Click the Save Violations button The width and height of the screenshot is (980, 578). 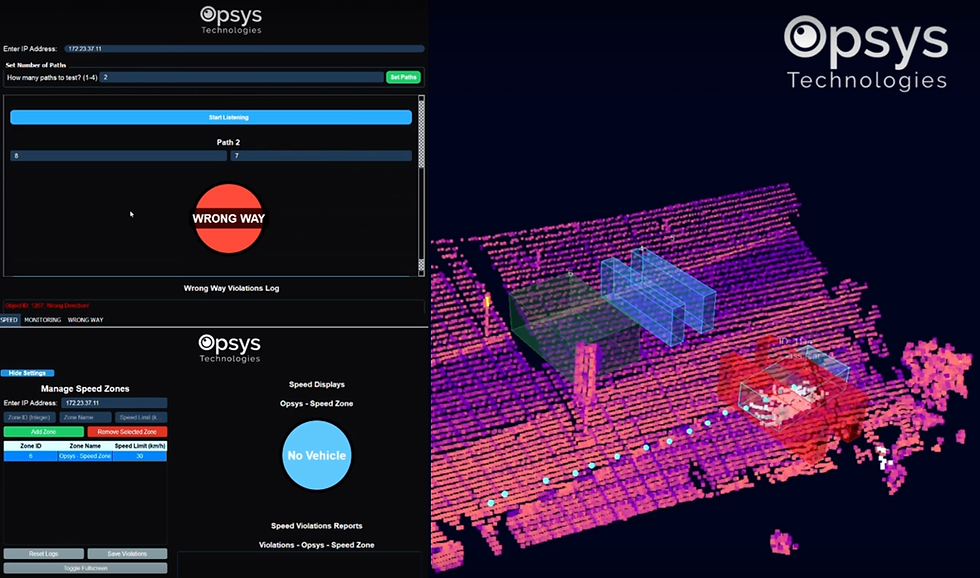point(127,554)
